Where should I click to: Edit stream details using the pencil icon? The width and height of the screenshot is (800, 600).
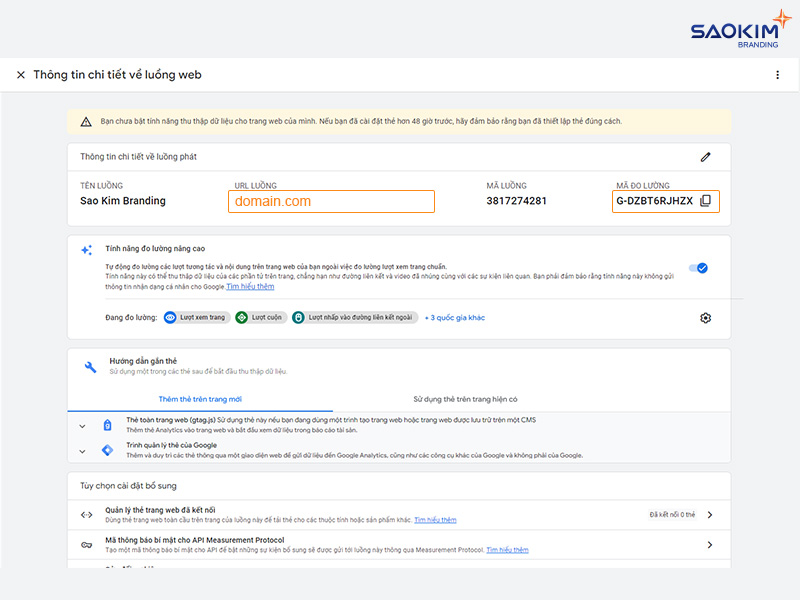[x=705, y=157]
